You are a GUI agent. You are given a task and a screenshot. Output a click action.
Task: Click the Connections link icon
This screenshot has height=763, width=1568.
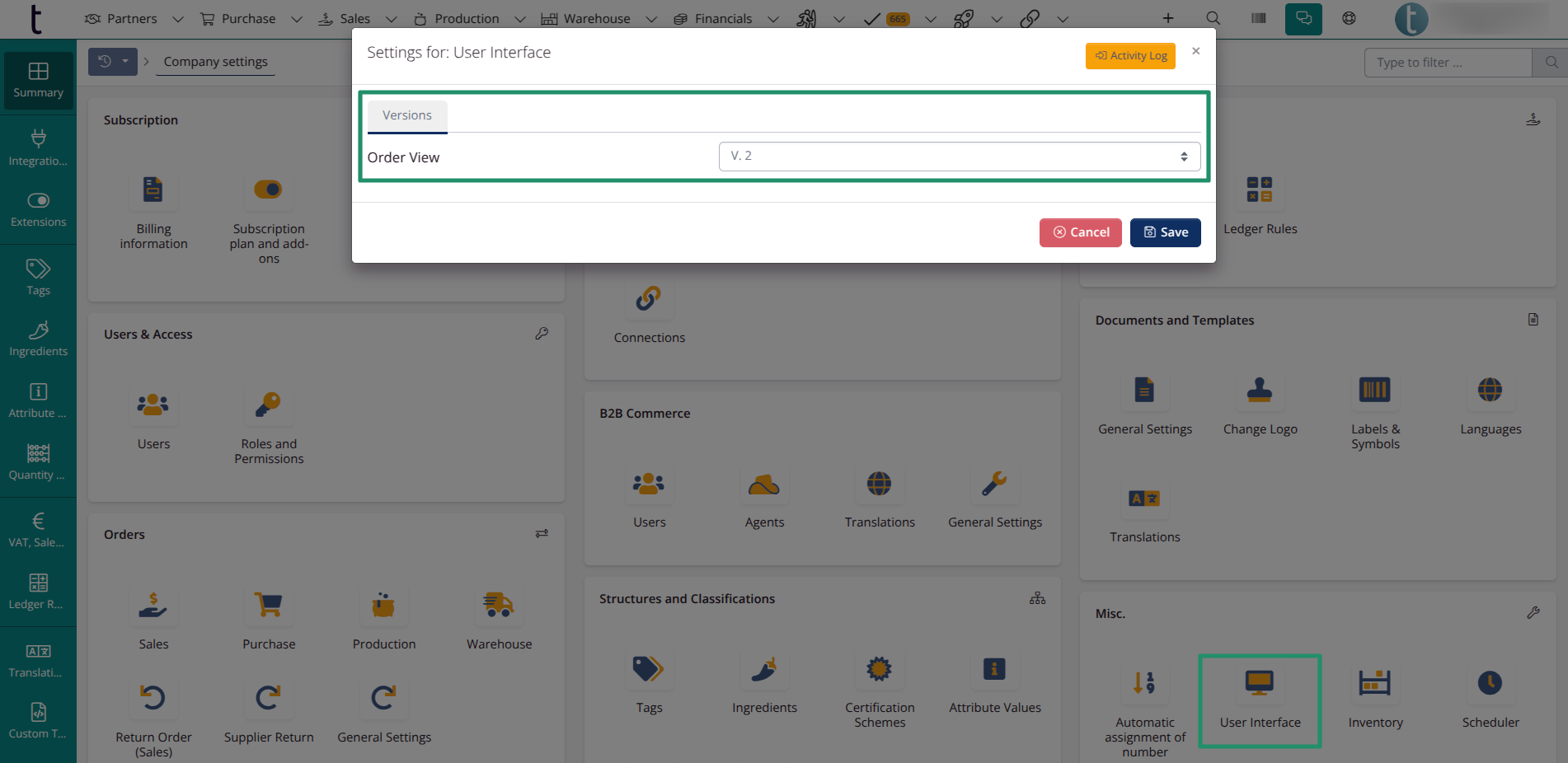649,299
